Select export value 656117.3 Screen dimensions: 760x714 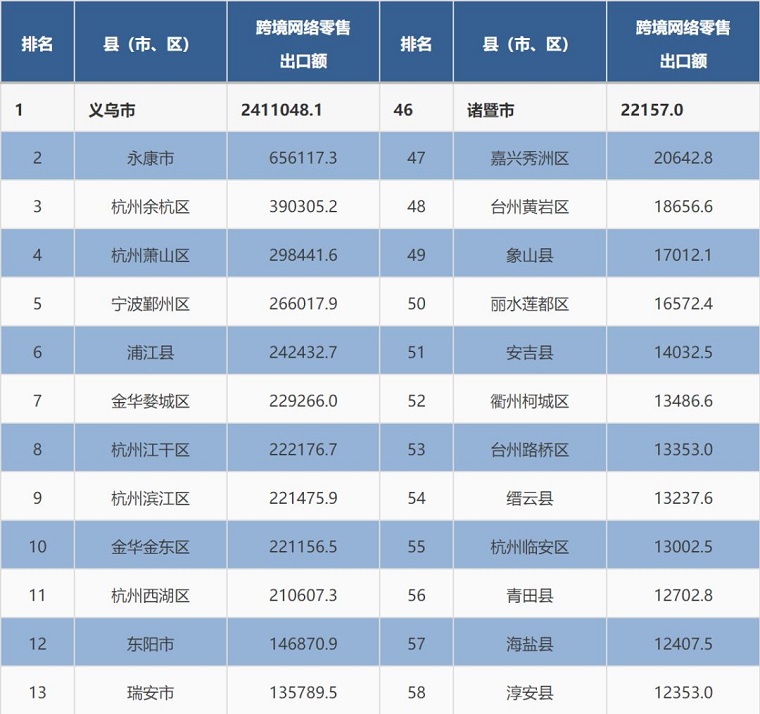pyautogui.click(x=303, y=158)
